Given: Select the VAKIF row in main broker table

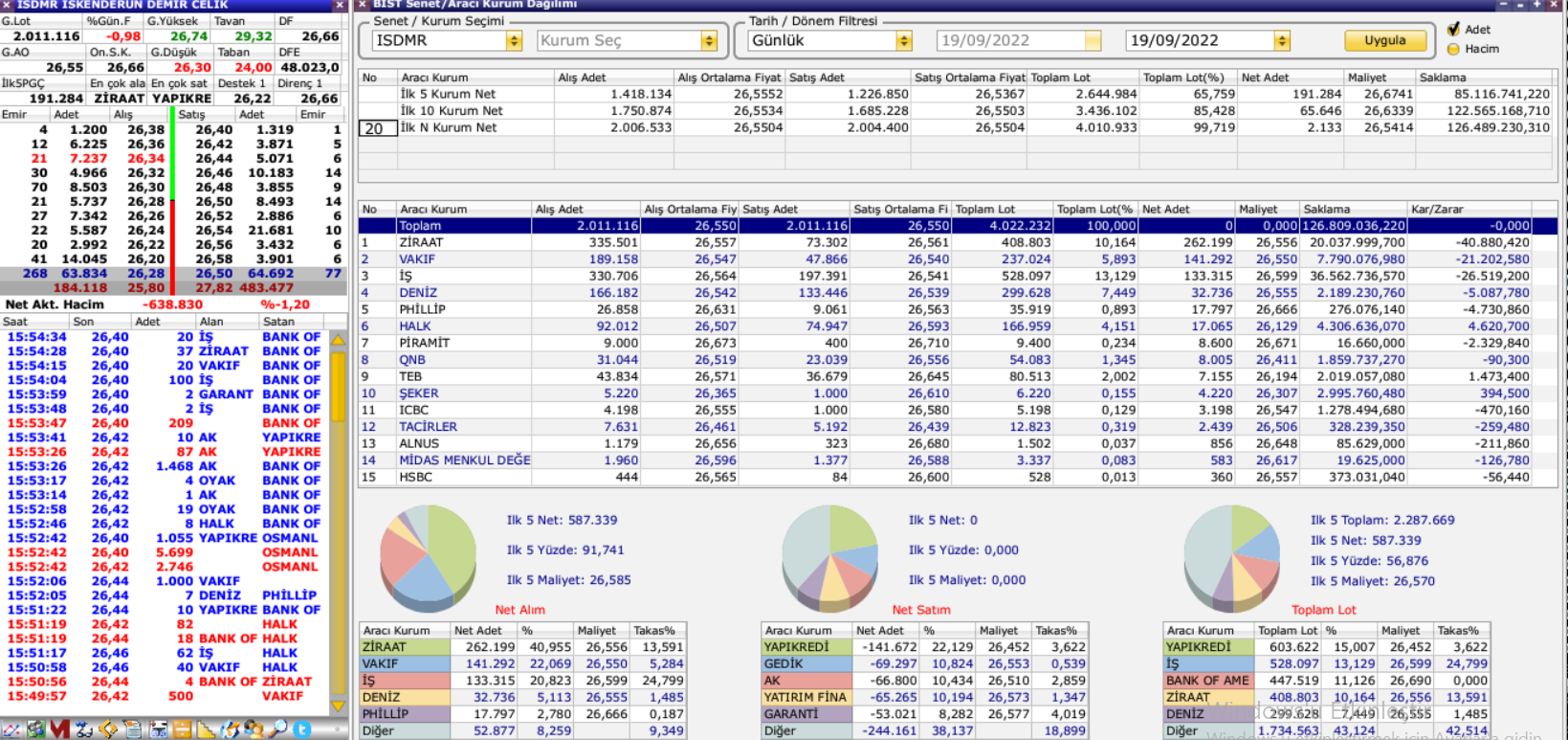Looking at the screenshot, I should coord(958,259).
